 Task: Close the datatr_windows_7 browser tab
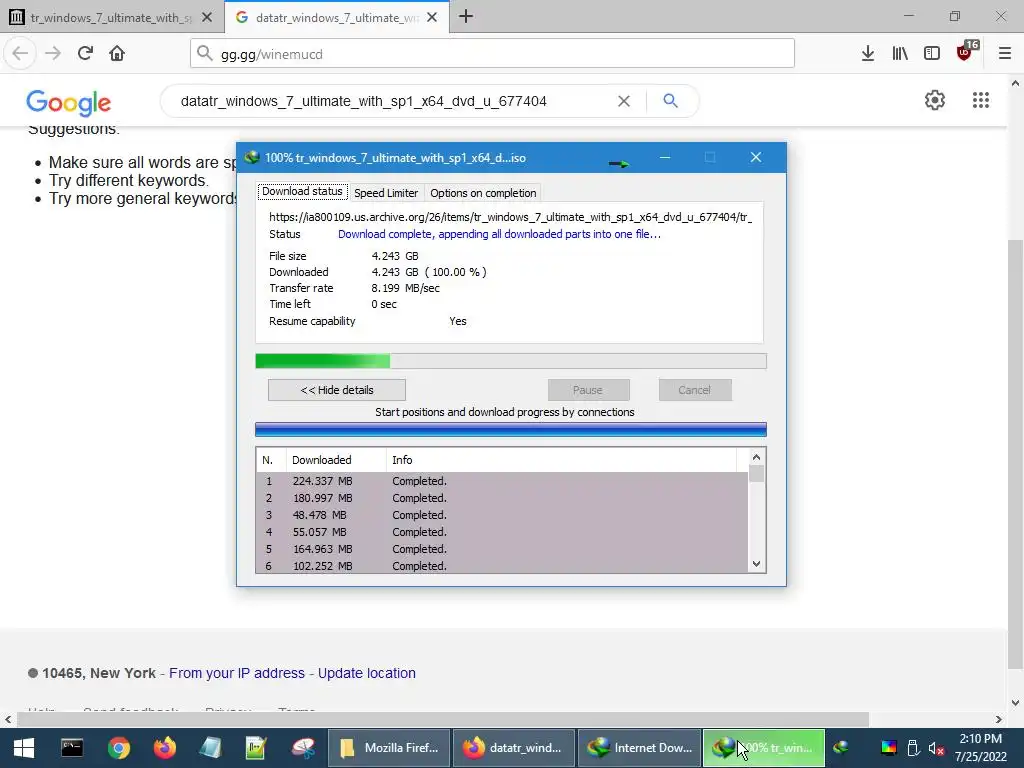coord(432,18)
